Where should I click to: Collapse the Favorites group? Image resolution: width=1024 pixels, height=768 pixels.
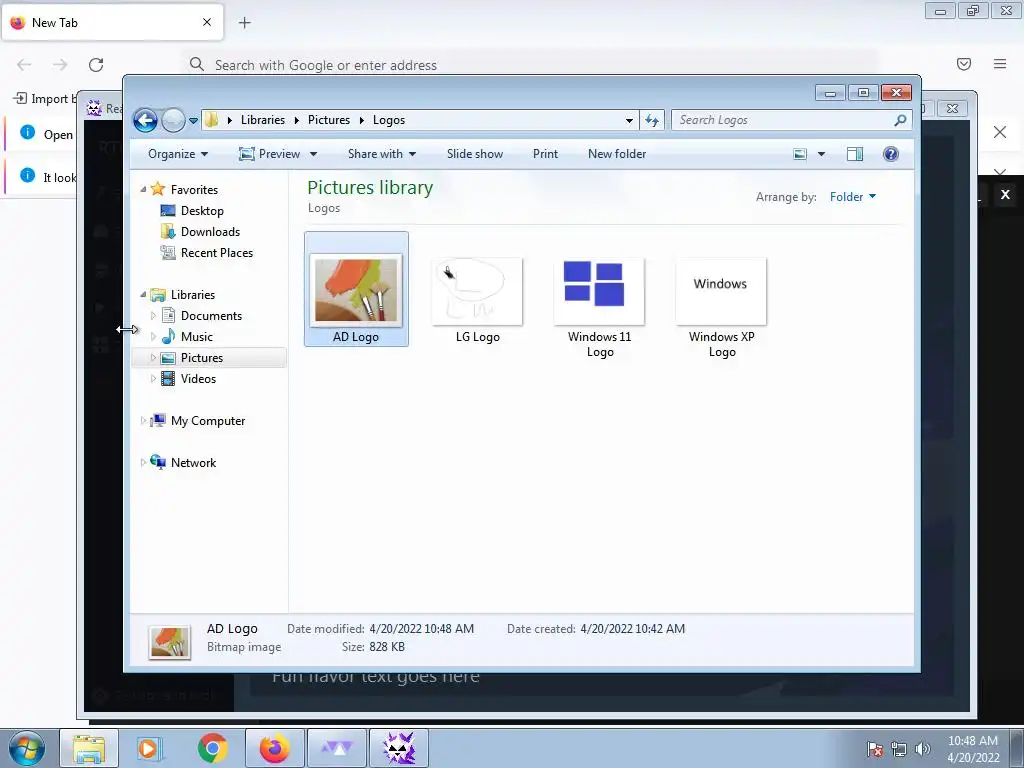(x=143, y=189)
